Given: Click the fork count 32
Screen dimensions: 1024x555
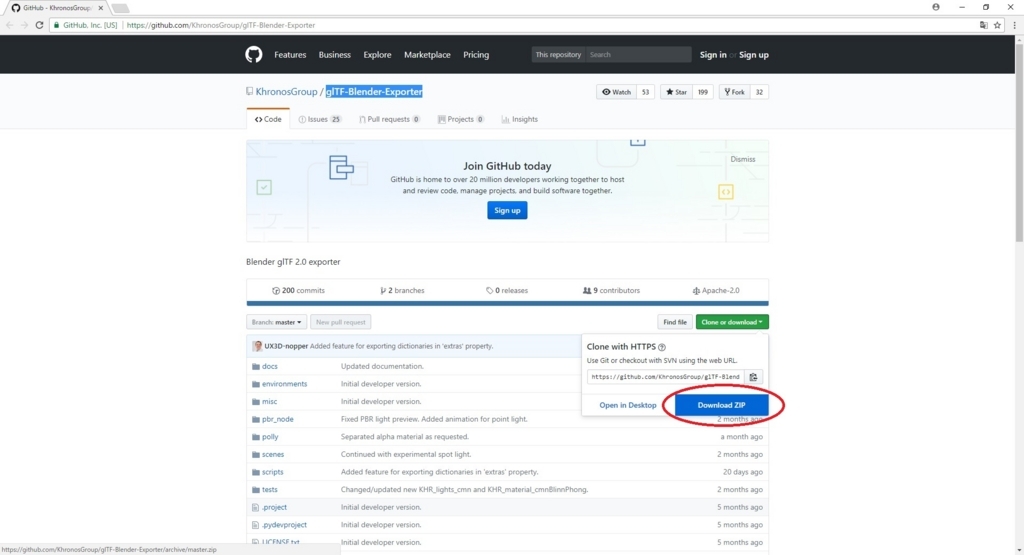Looking at the screenshot, I should pos(759,92).
